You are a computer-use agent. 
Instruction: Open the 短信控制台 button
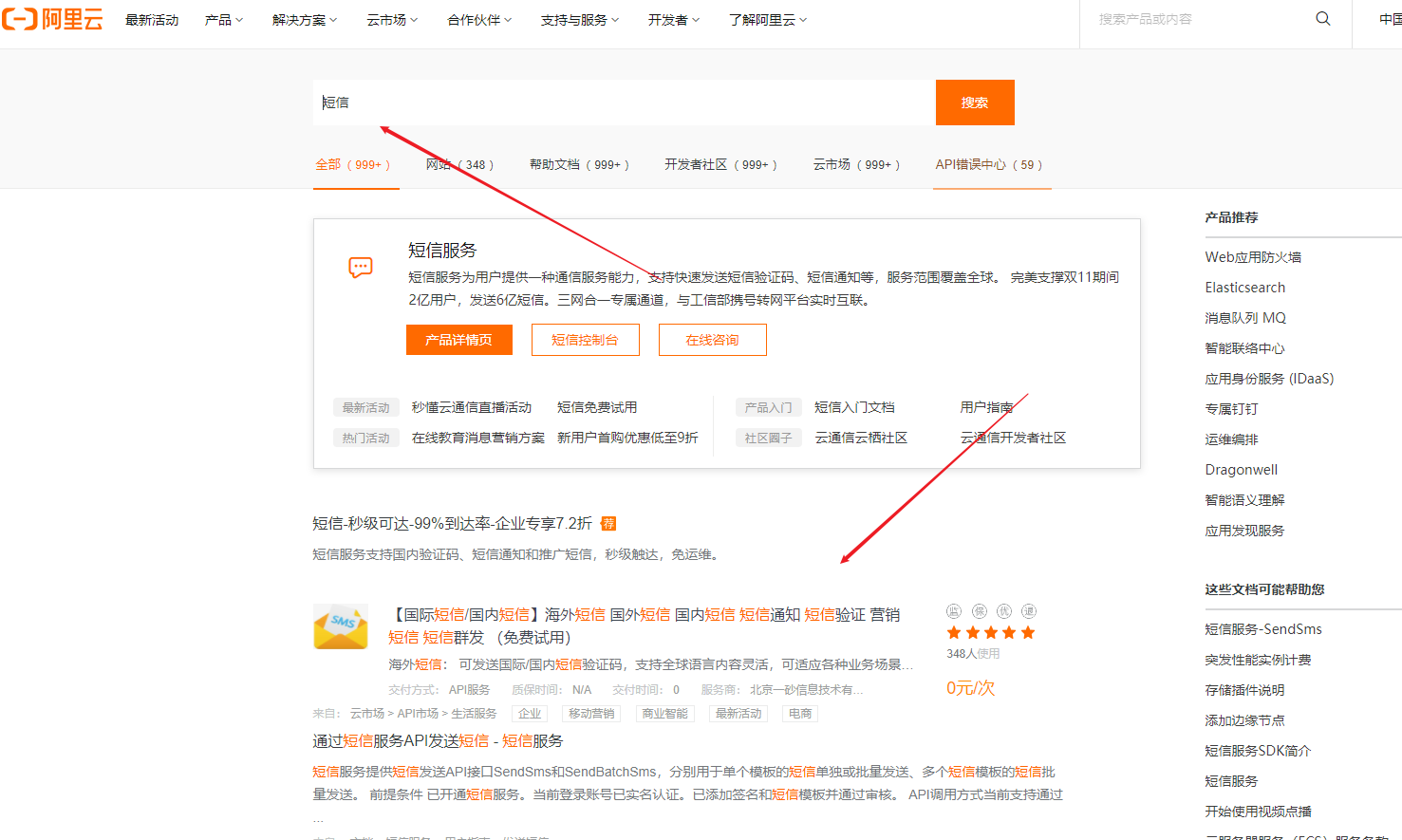tap(585, 340)
